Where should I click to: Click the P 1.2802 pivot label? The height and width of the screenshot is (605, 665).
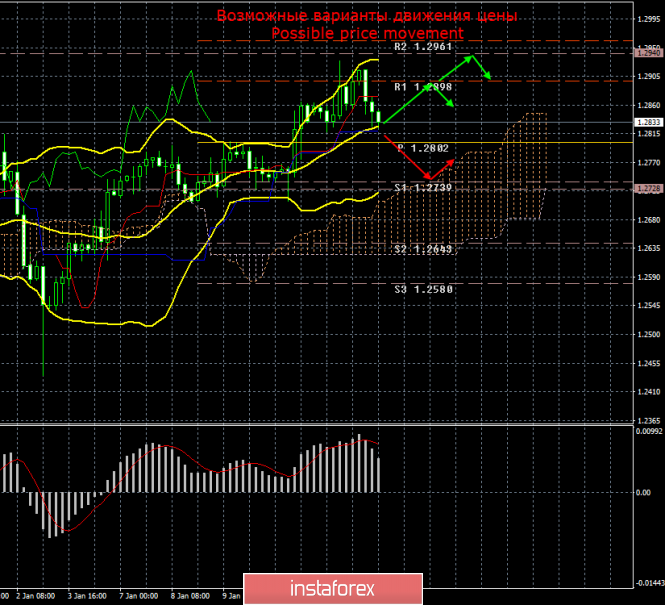tap(423, 148)
